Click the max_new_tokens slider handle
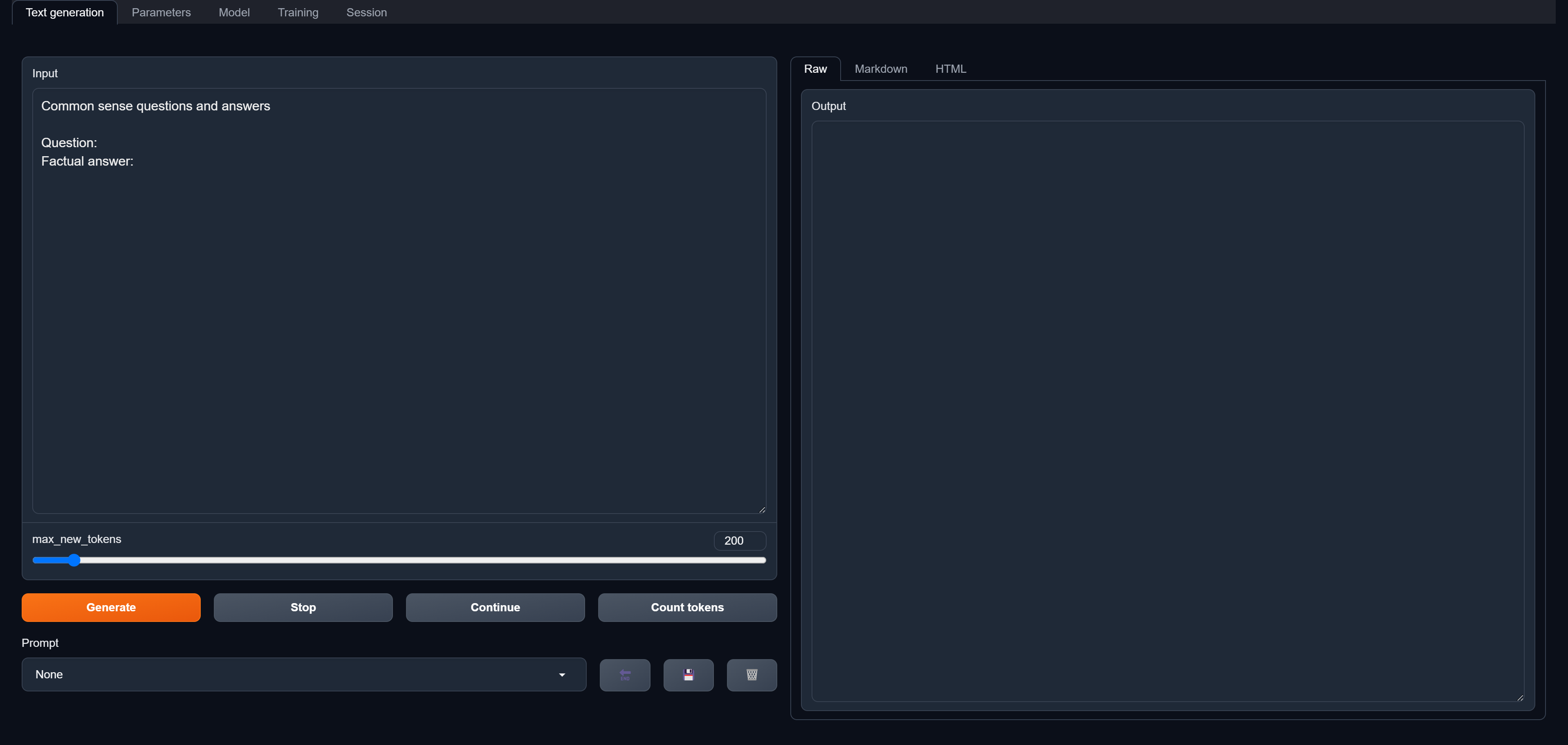Image resolution: width=1568 pixels, height=745 pixels. point(74,559)
